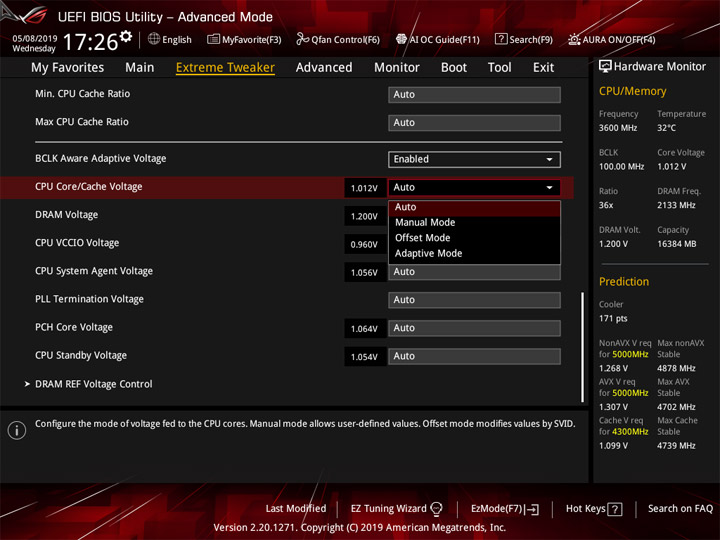
Task: Toggle the AURA ON/OFF light icon
Action: click(x=574, y=39)
